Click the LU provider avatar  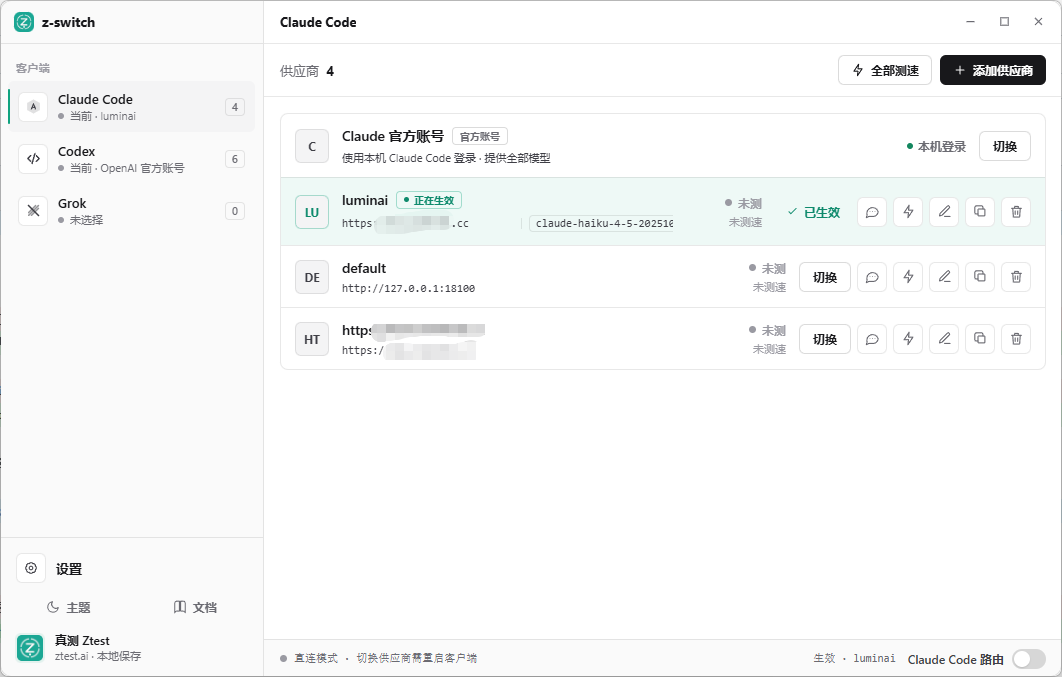click(x=312, y=212)
